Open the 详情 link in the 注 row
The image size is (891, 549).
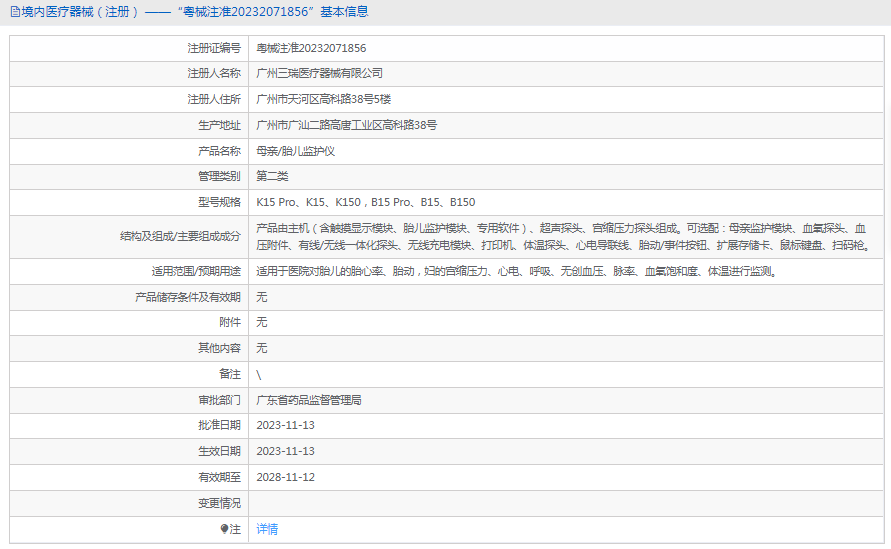click(x=267, y=529)
